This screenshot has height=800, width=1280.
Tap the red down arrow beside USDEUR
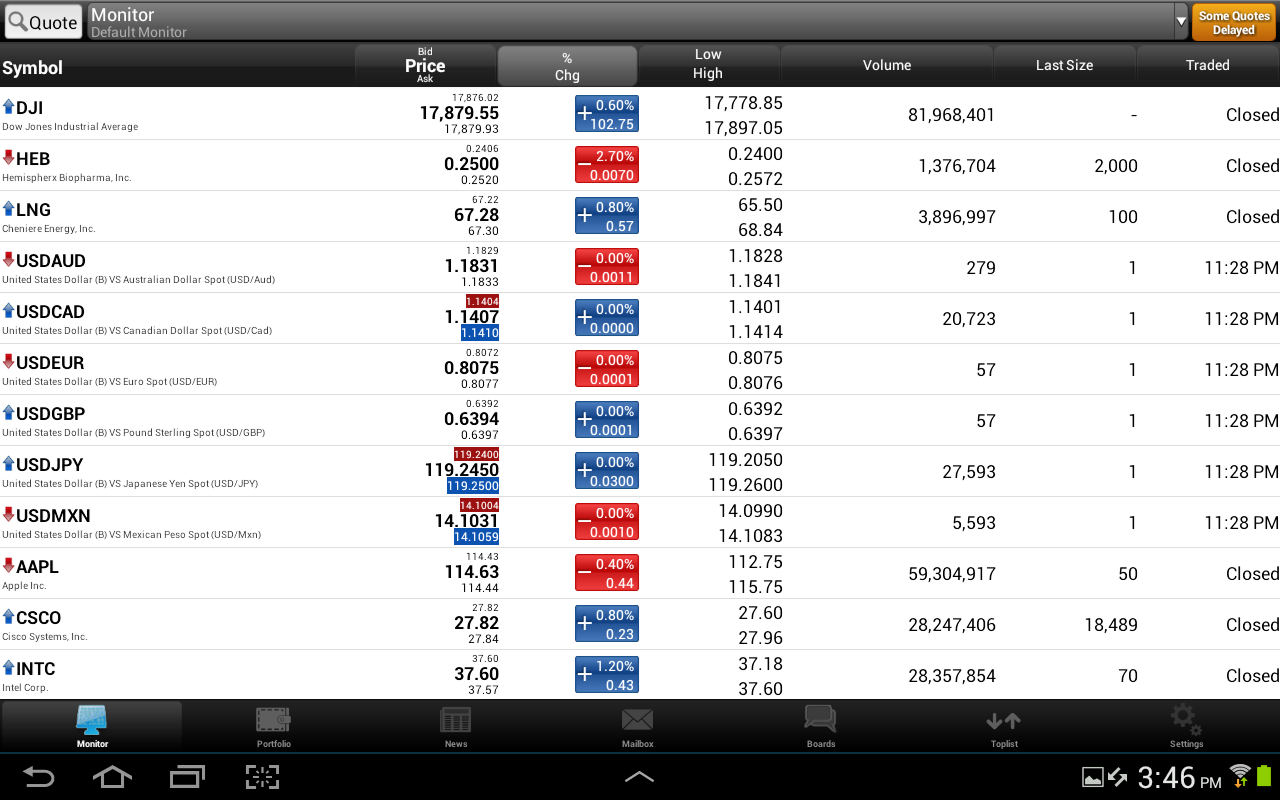pyautogui.click(x=8, y=361)
